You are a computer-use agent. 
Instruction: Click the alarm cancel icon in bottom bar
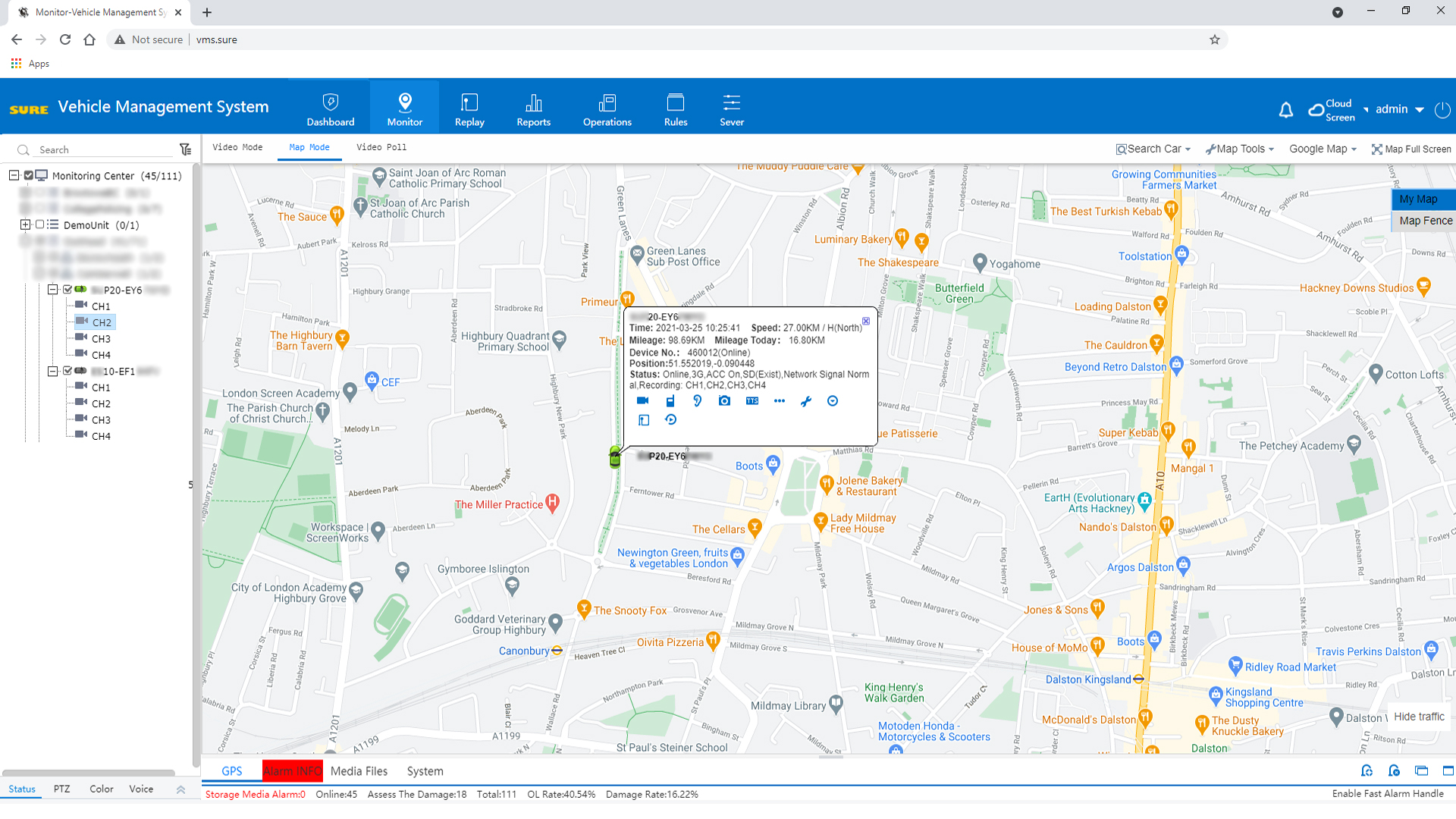(1394, 771)
